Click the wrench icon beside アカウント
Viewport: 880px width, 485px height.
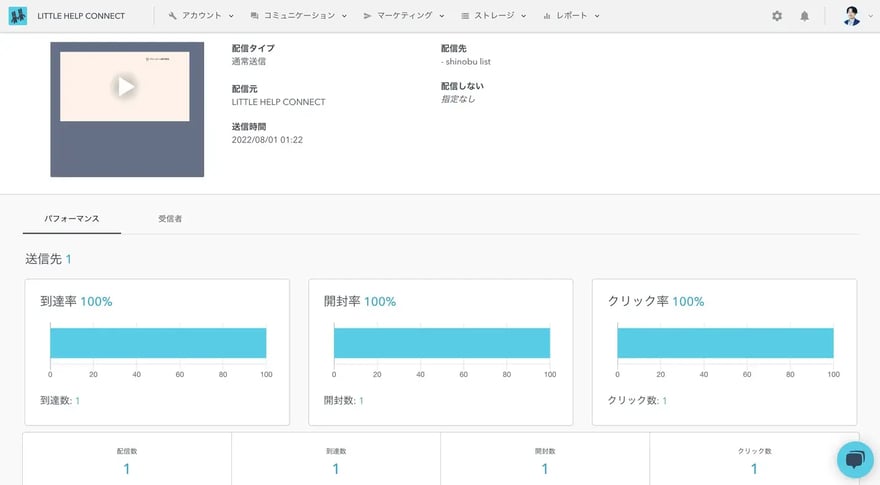click(x=173, y=16)
